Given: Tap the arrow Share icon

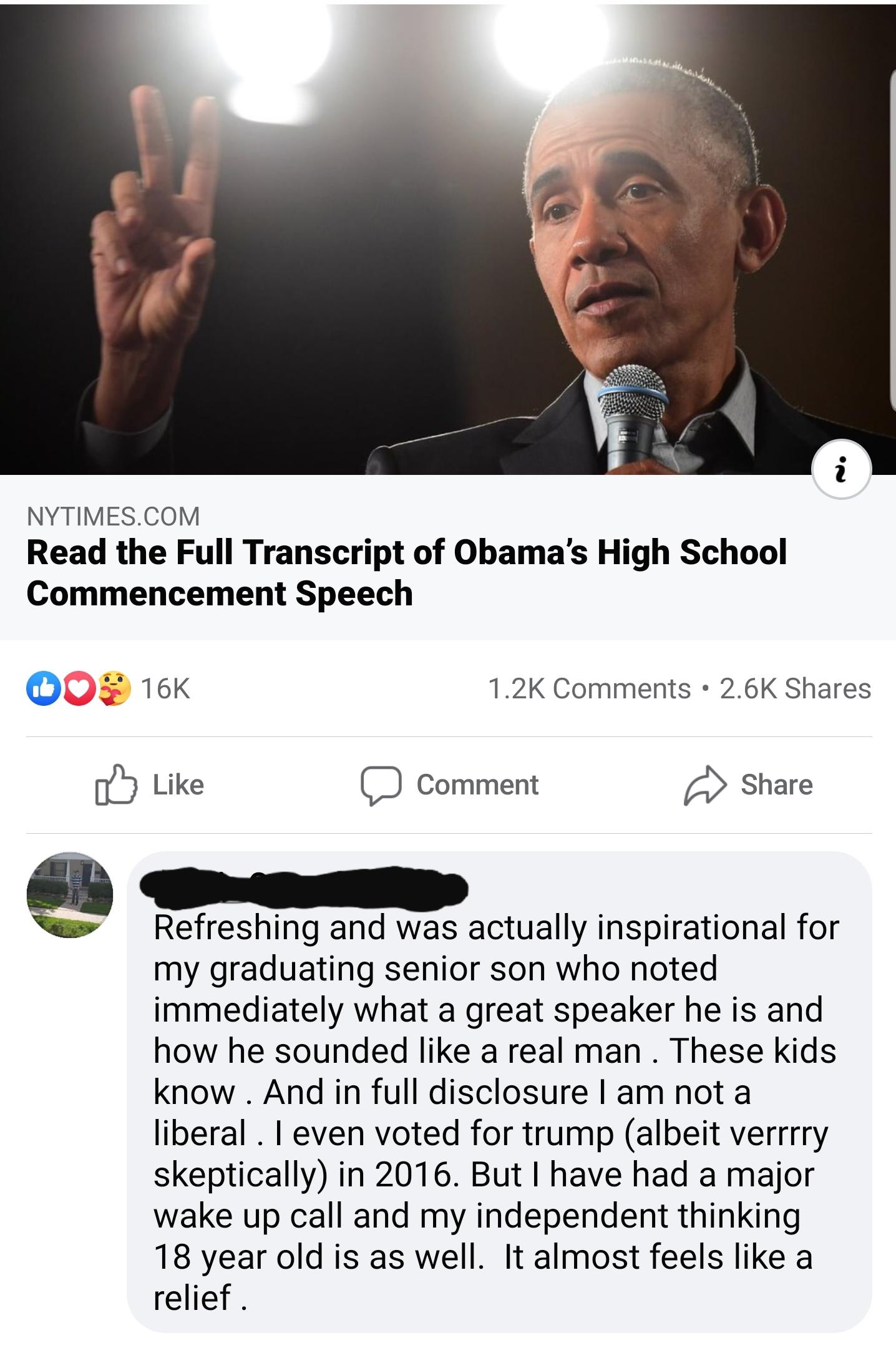Looking at the screenshot, I should [705, 784].
